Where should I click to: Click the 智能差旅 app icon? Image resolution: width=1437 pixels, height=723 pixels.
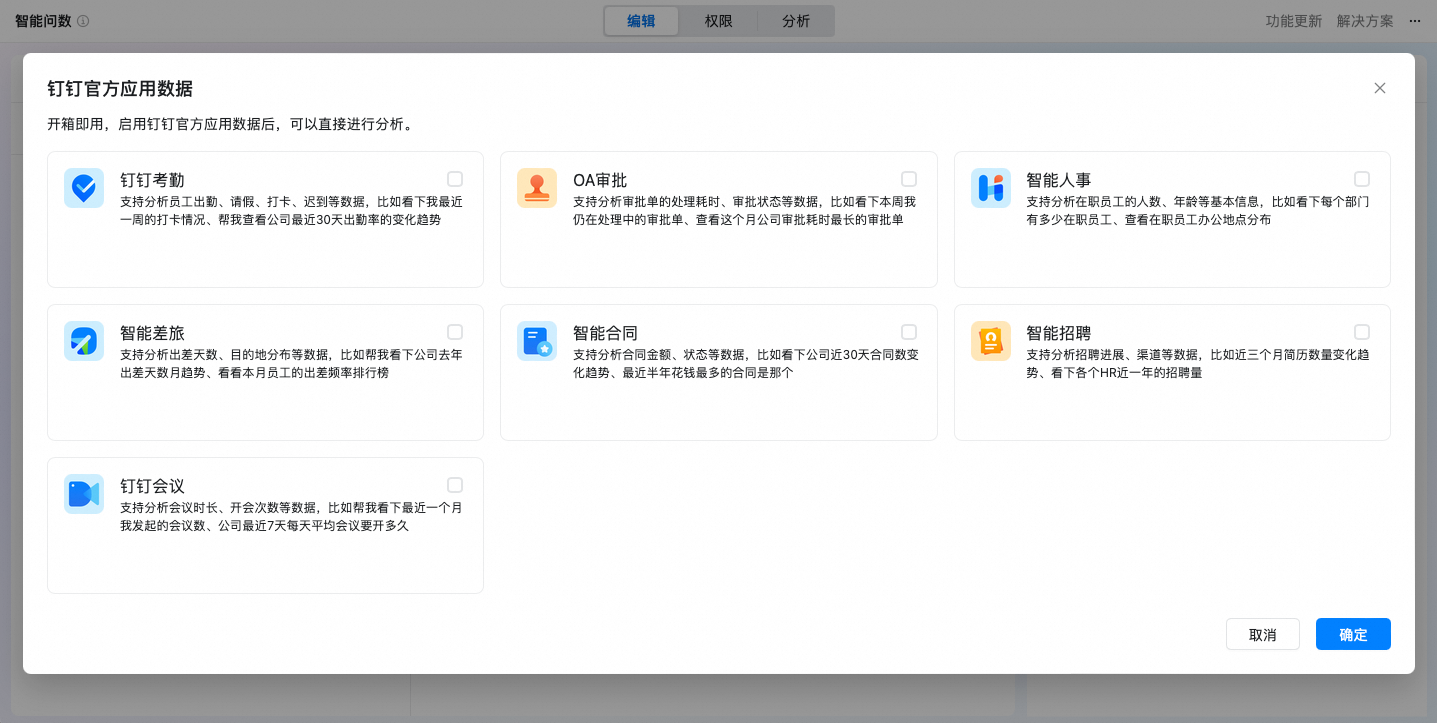(x=84, y=341)
